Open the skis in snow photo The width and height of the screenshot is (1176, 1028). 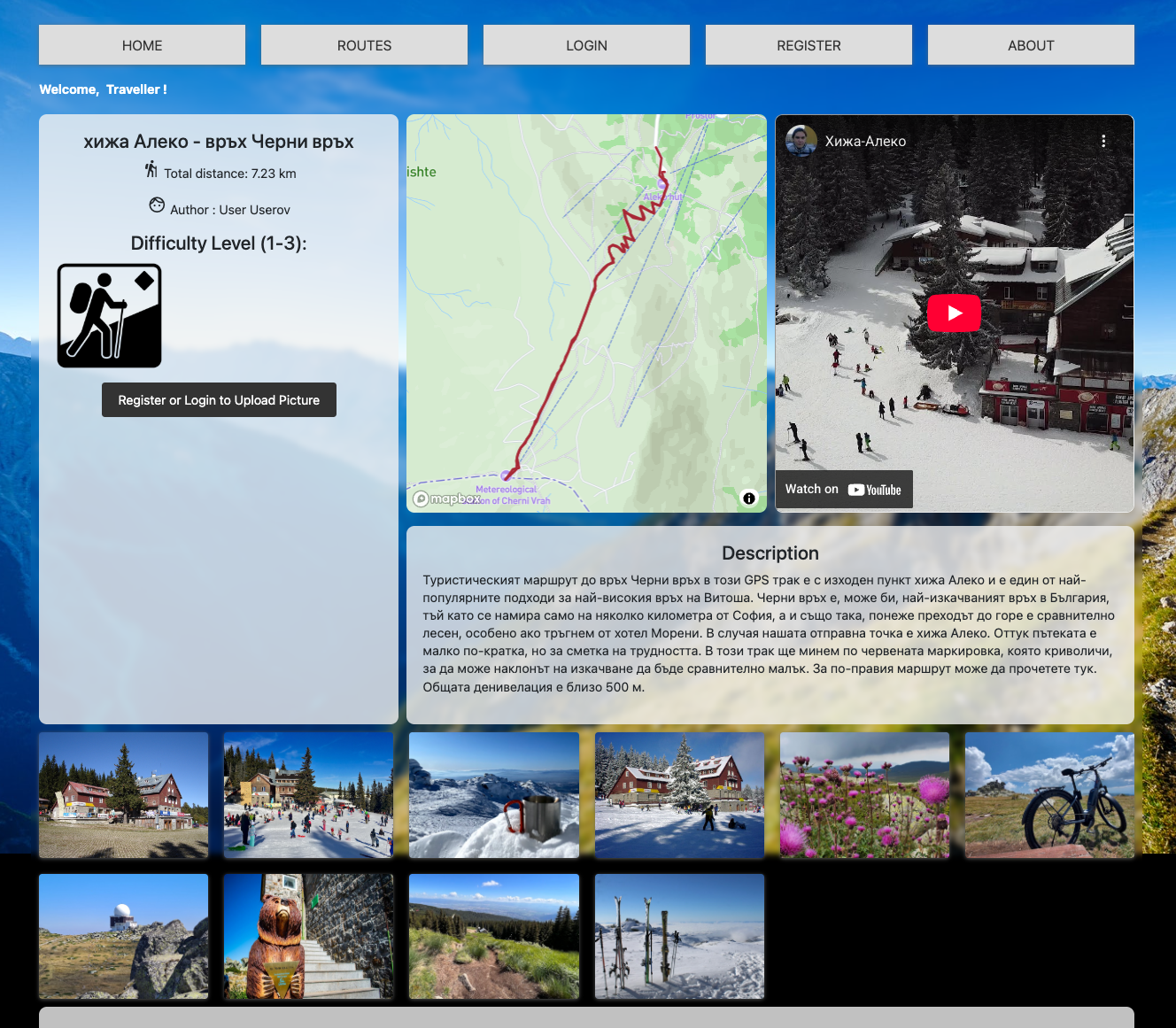679,937
